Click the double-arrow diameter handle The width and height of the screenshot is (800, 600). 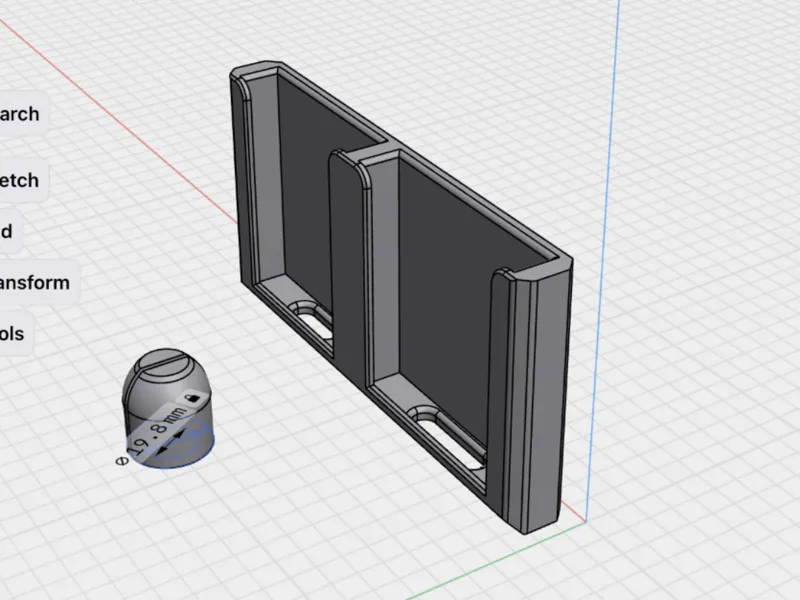(171, 442)
